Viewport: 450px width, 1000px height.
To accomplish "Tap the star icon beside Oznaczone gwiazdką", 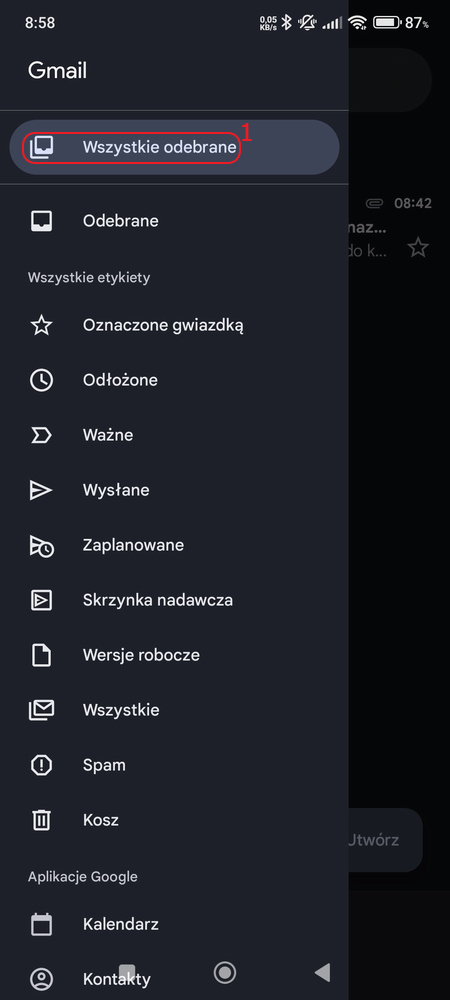I will [41, 326].
